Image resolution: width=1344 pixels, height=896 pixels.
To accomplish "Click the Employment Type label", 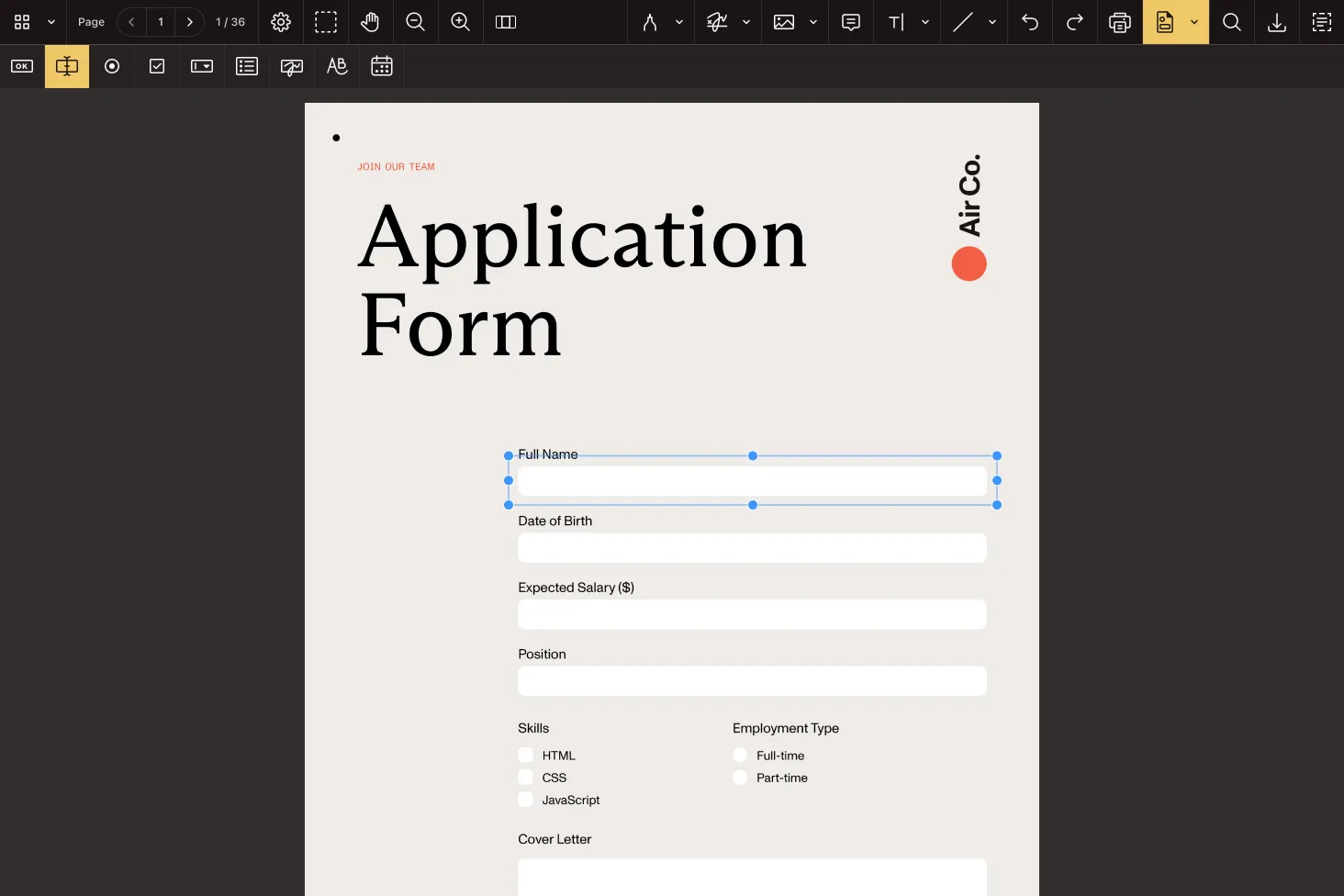I will tap(786, 728).
